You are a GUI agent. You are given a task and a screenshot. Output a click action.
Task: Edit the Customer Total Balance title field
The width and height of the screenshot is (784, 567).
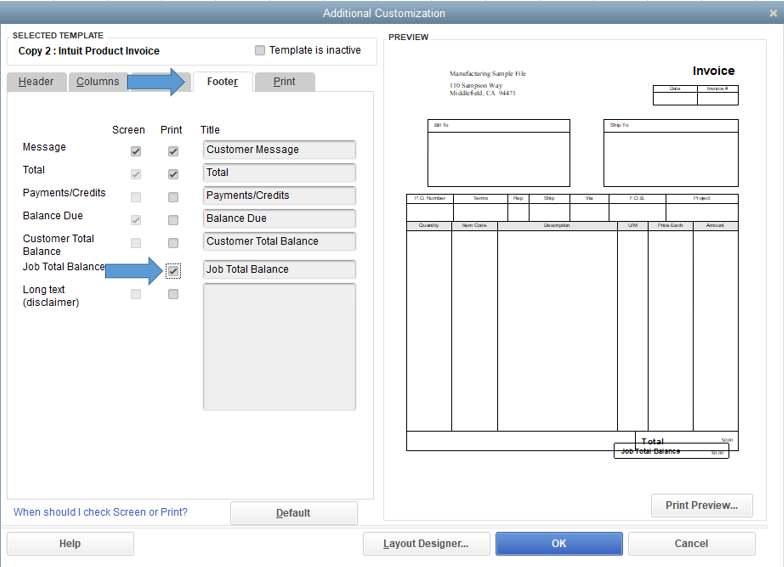(x=279, y=242)
